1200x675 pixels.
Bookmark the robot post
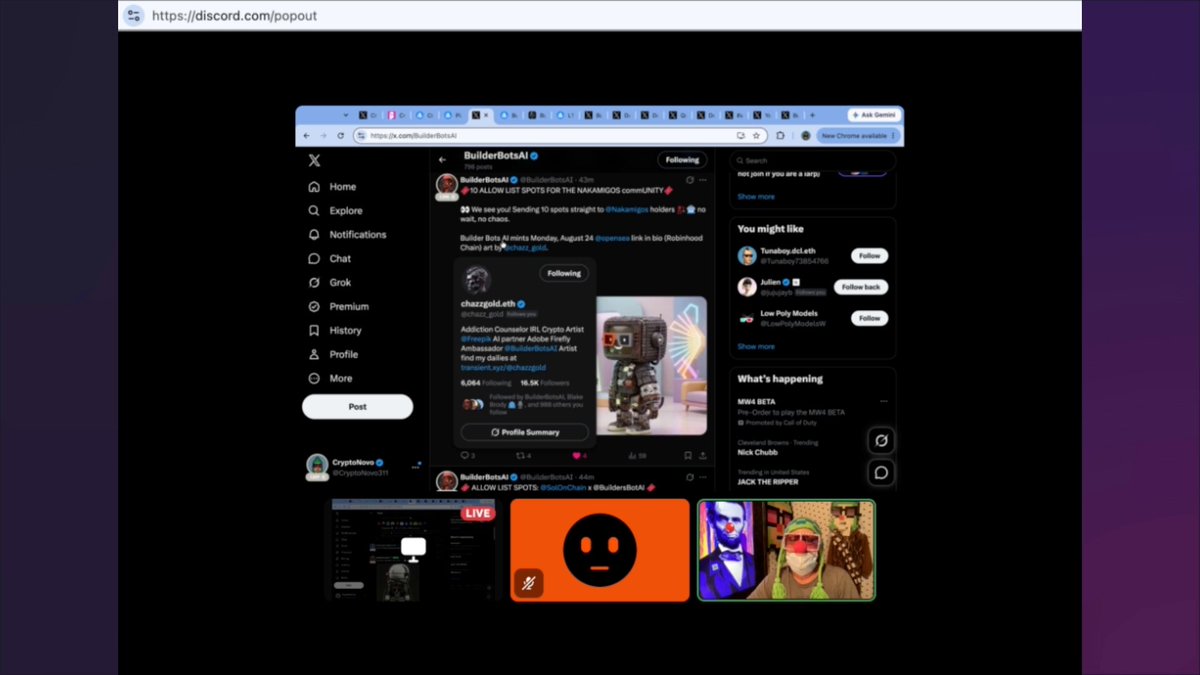(688, 456)
